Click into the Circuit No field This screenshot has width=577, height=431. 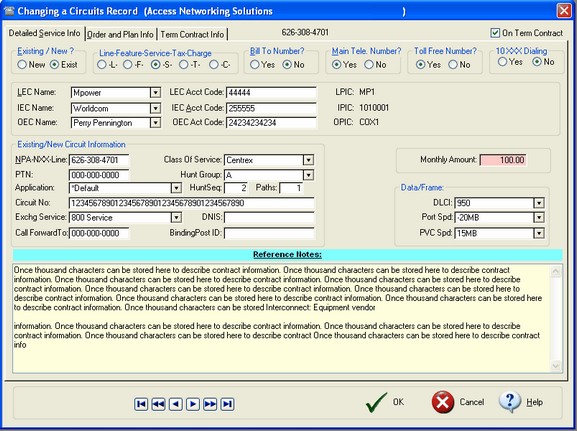(191, 203)
